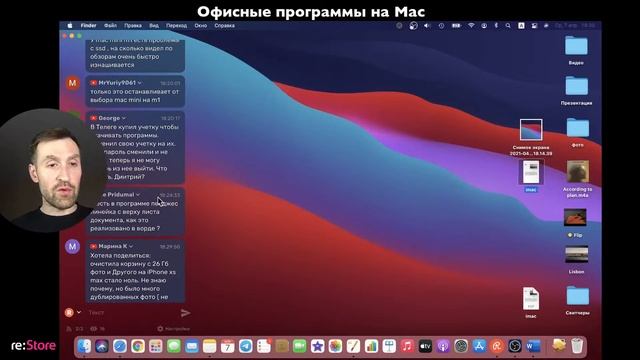Click the Bluetooth icon in menu bar
This screenshot has width=640, height=360.
pyautogui.click(x=496, y=25)
